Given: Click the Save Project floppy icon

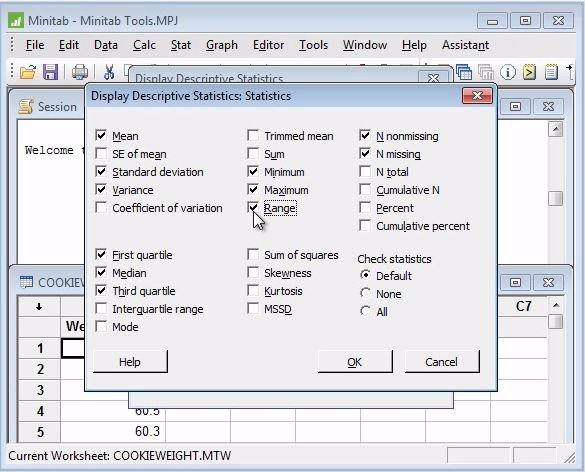Looking at the screenshot, I should pos(50,72).
